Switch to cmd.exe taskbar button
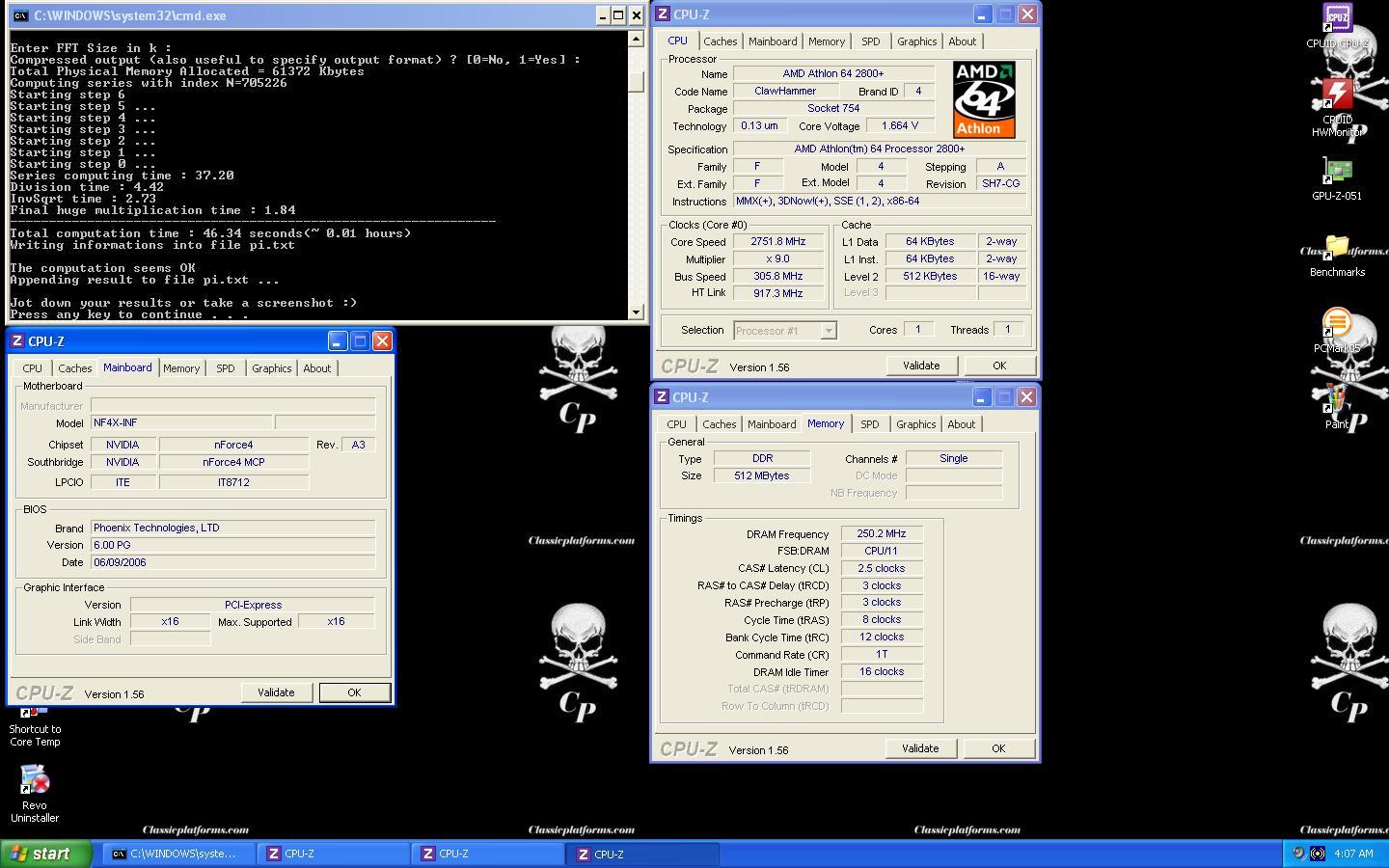Viewport: 1389px width, 868px height. pos(179,854)
